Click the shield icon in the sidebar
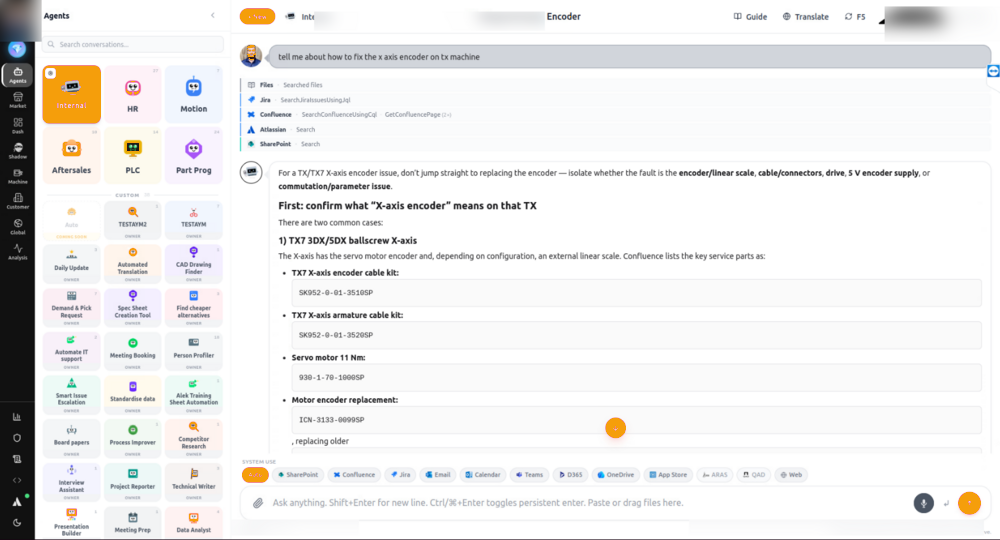 (x=17, y=438)
